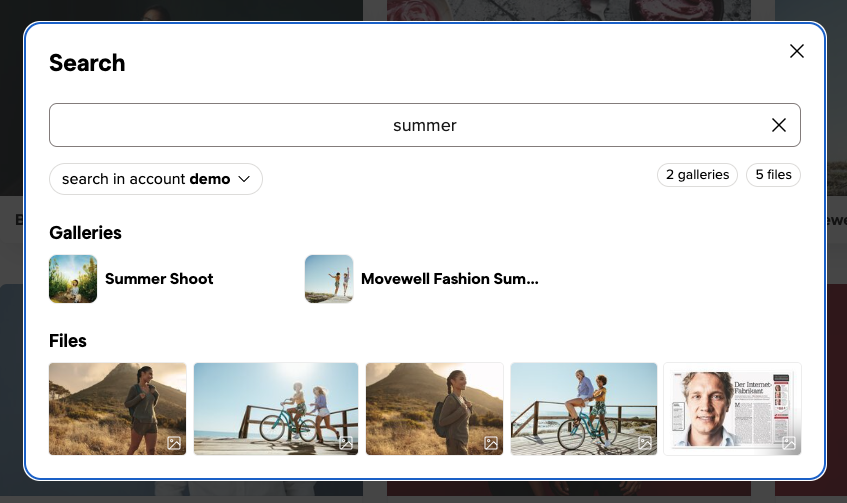Select the Movewell Fashion Sum... gallery title
Screen dimensions: 847x503
click(449, 279)
